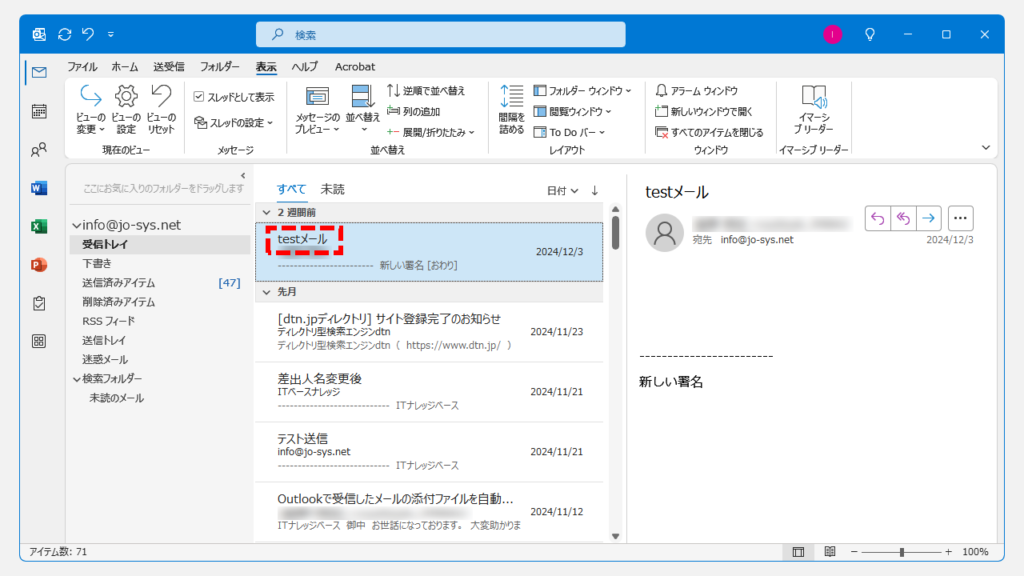
Task: Open the ファイル menu tab
Action: tap(82, 67)
